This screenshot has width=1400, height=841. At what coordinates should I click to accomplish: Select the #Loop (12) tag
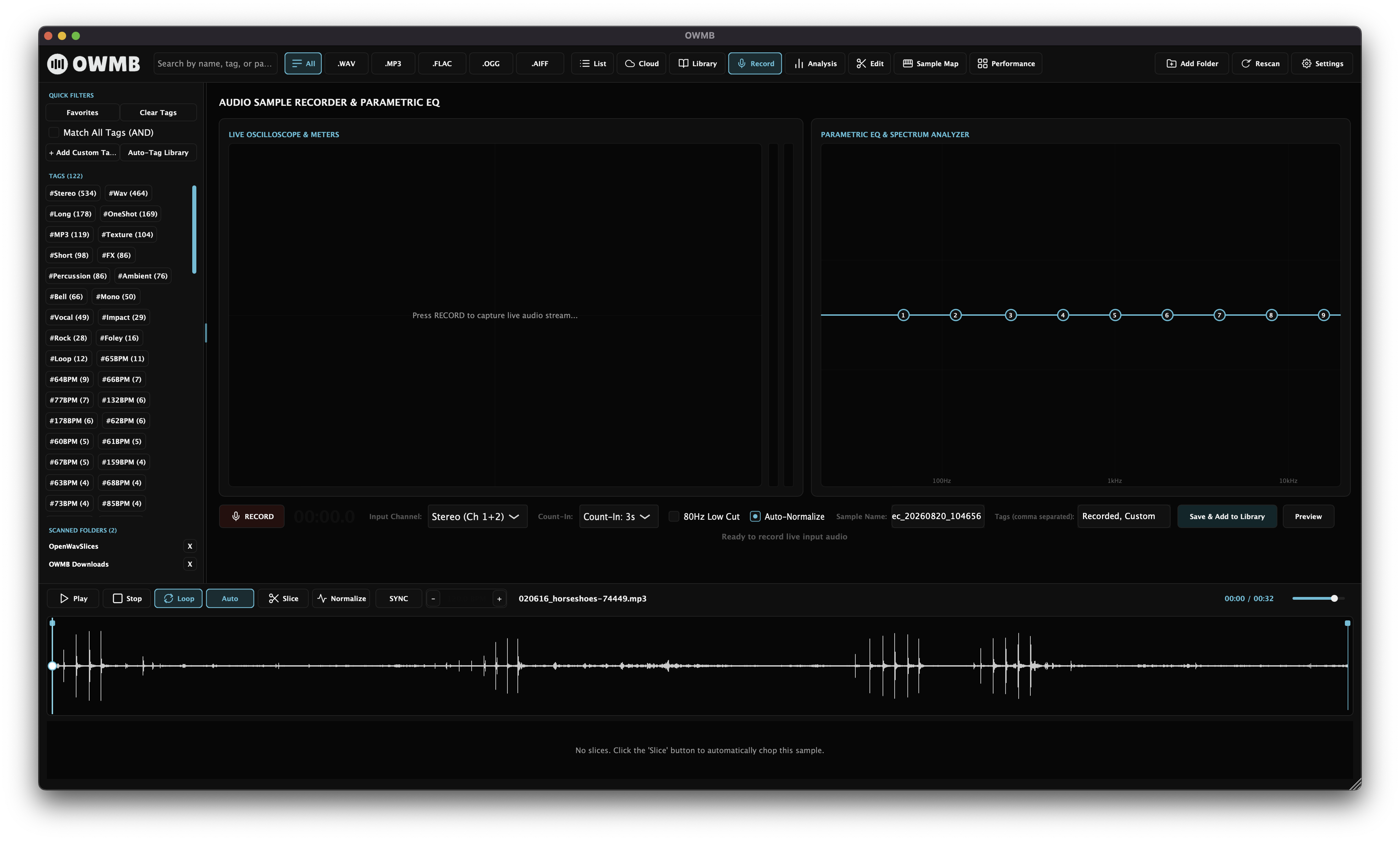(69, 359)
